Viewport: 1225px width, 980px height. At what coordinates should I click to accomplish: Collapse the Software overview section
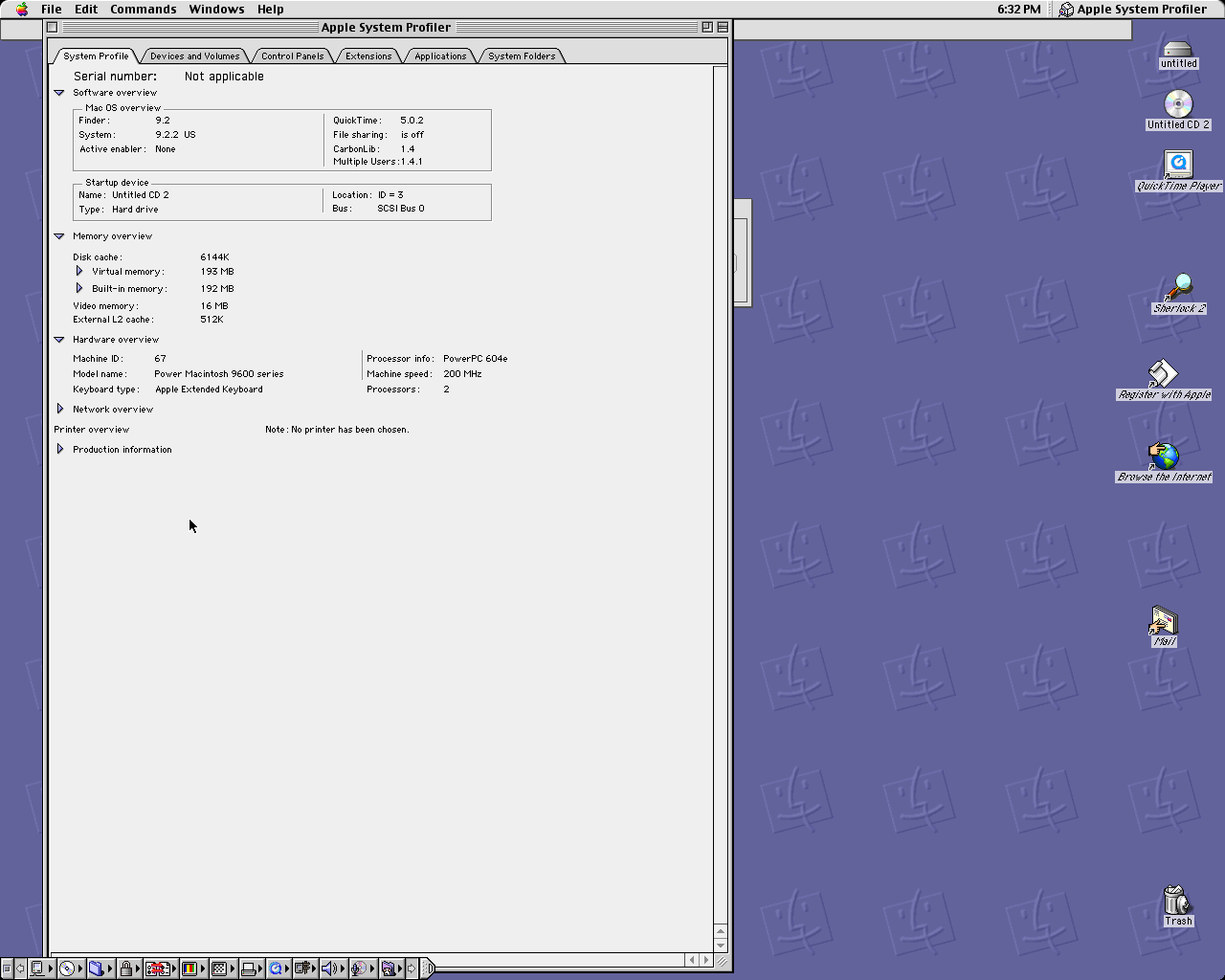click(x=59, y=93)
